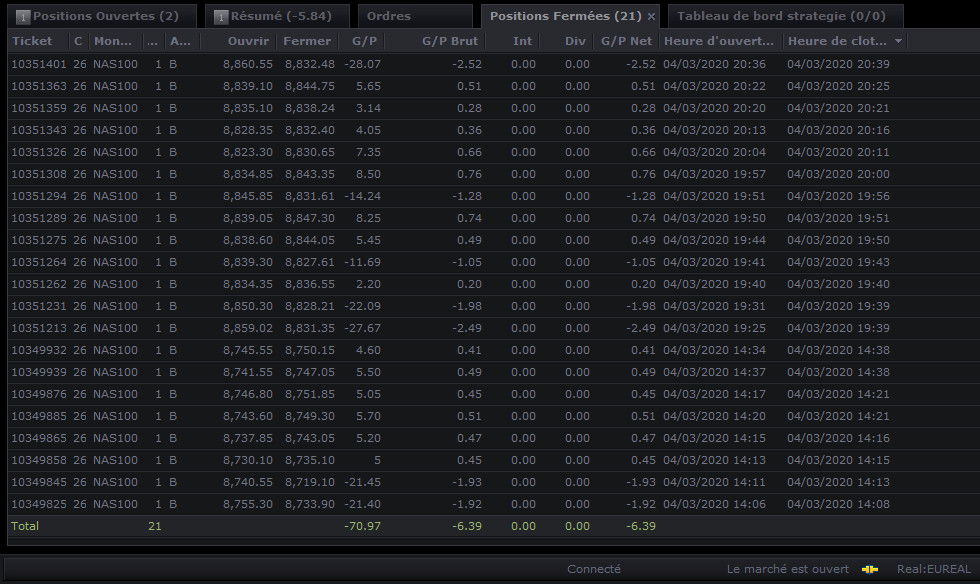
Task: Click the info icon on Positions Ouvertes tab
Action: (22, 17)
